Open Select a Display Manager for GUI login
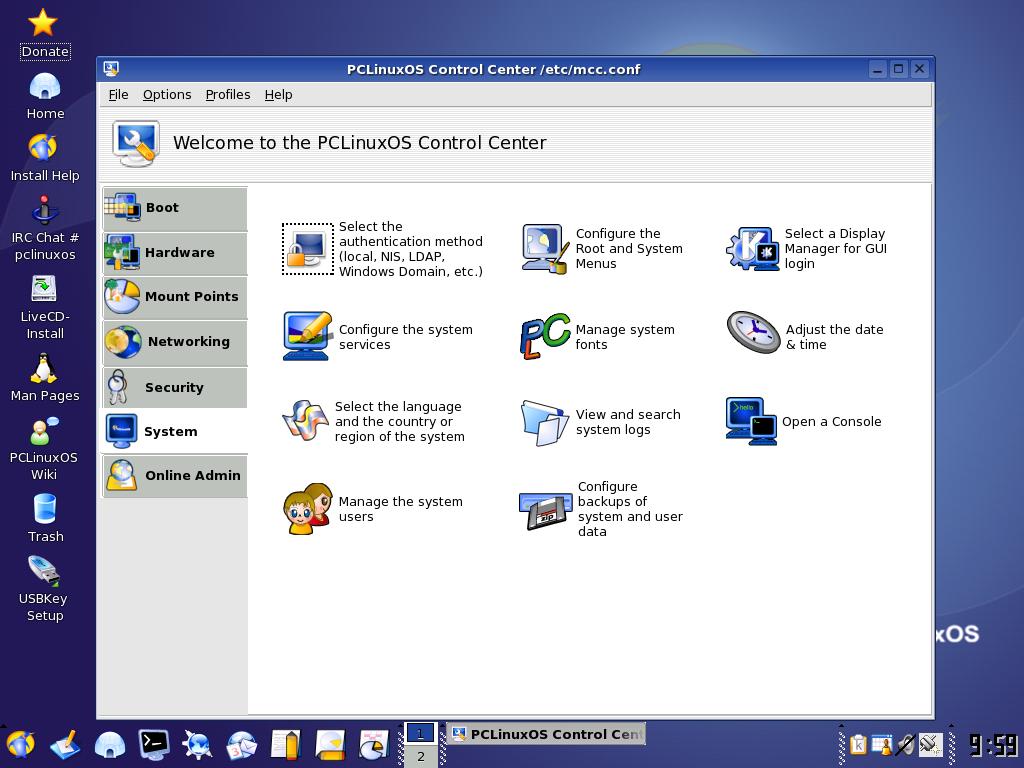Screen dimensions: 1024x768 tap(807, 249)
